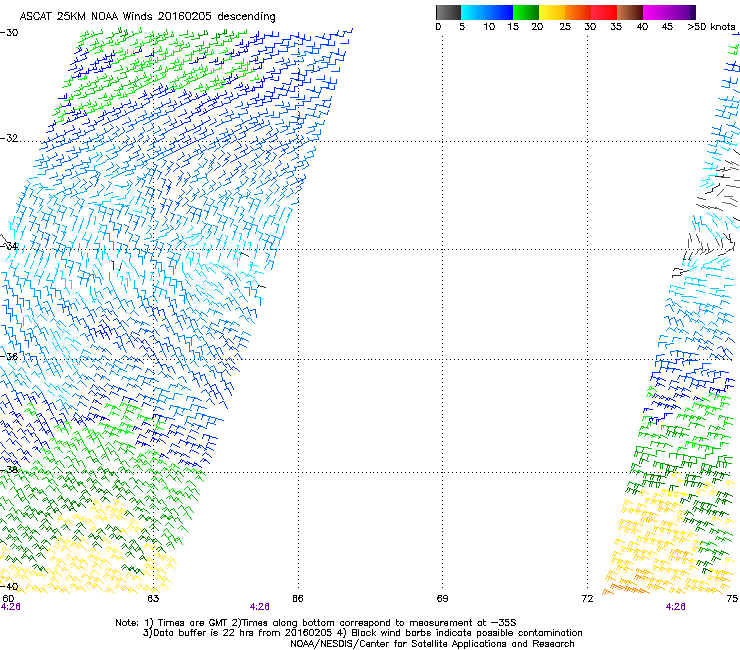Image resolution: width=740 pixels, height=650 pixels.
Task: Click the NOAA/NESDIS Center credit line
Action: point(432,644)
